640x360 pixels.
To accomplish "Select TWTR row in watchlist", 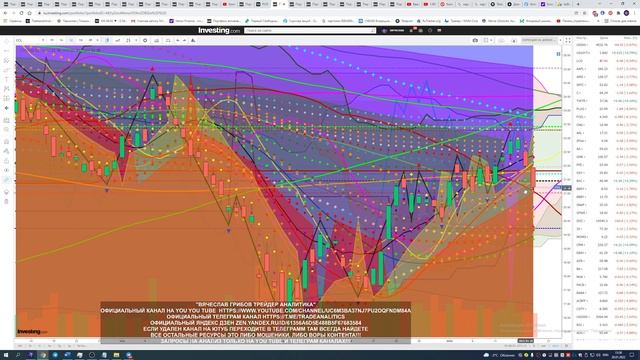I will (607, 101).
